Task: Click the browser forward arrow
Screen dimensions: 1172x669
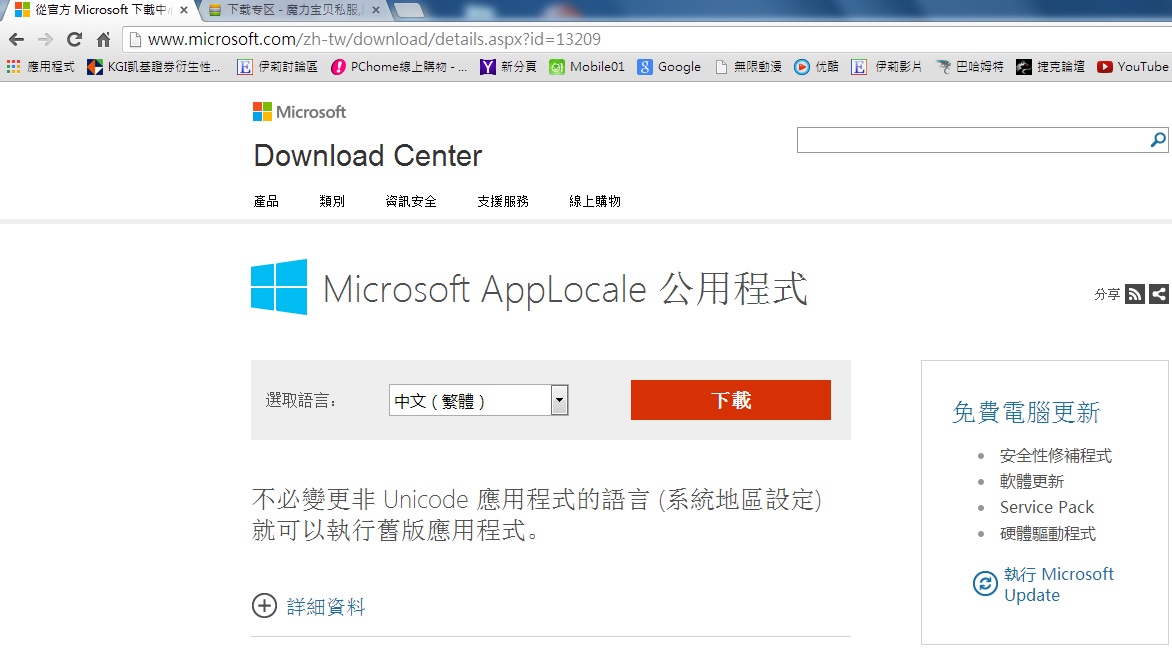Action: tap(46, 40)
